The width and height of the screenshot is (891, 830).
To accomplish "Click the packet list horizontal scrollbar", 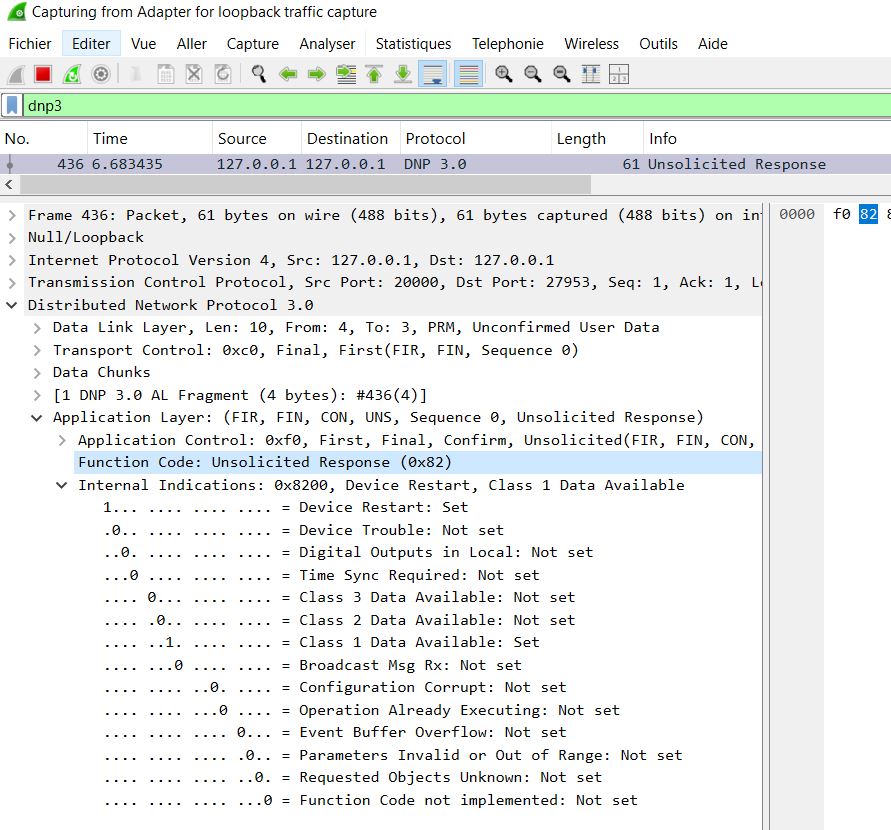I will (x=306, y=184).
